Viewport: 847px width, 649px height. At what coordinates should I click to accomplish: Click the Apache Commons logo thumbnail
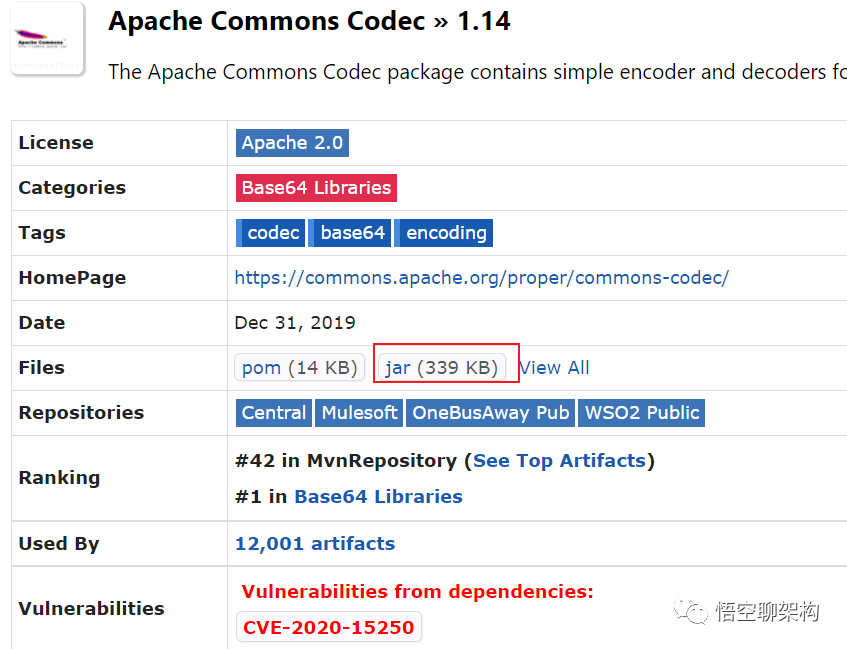pyautogui.click(x=47, y=40)
